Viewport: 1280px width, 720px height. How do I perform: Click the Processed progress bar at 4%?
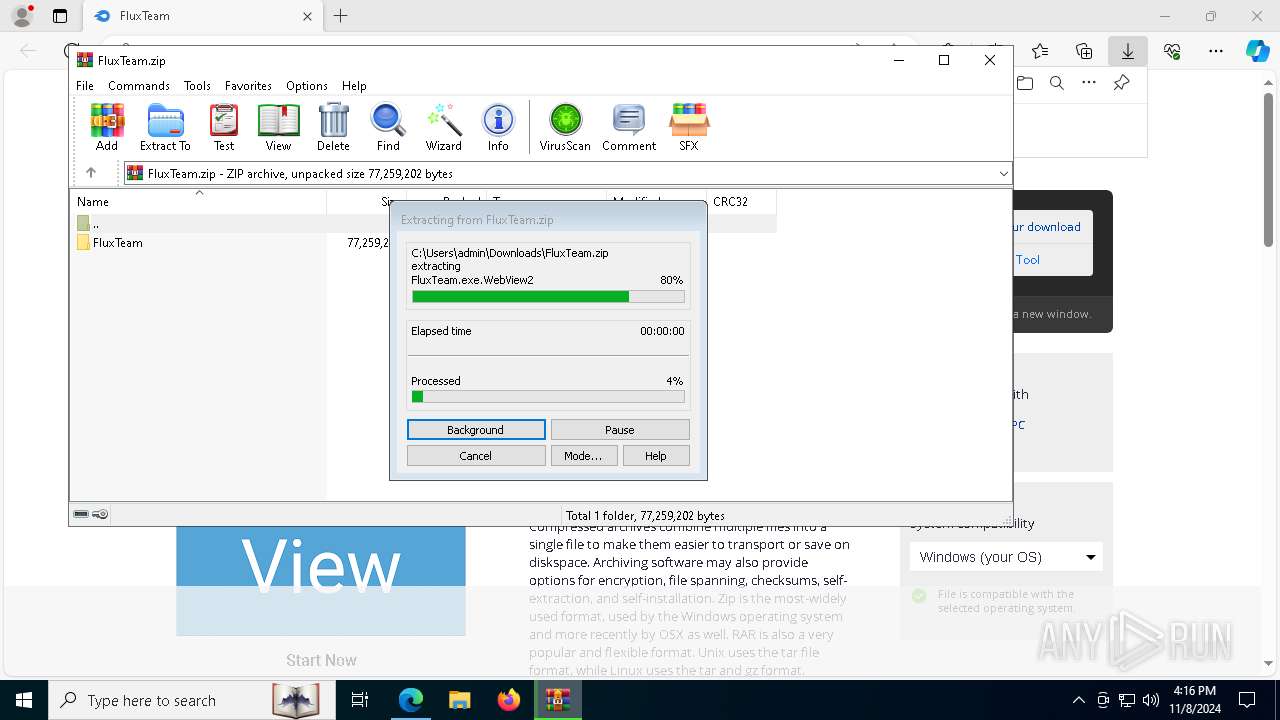548,397
